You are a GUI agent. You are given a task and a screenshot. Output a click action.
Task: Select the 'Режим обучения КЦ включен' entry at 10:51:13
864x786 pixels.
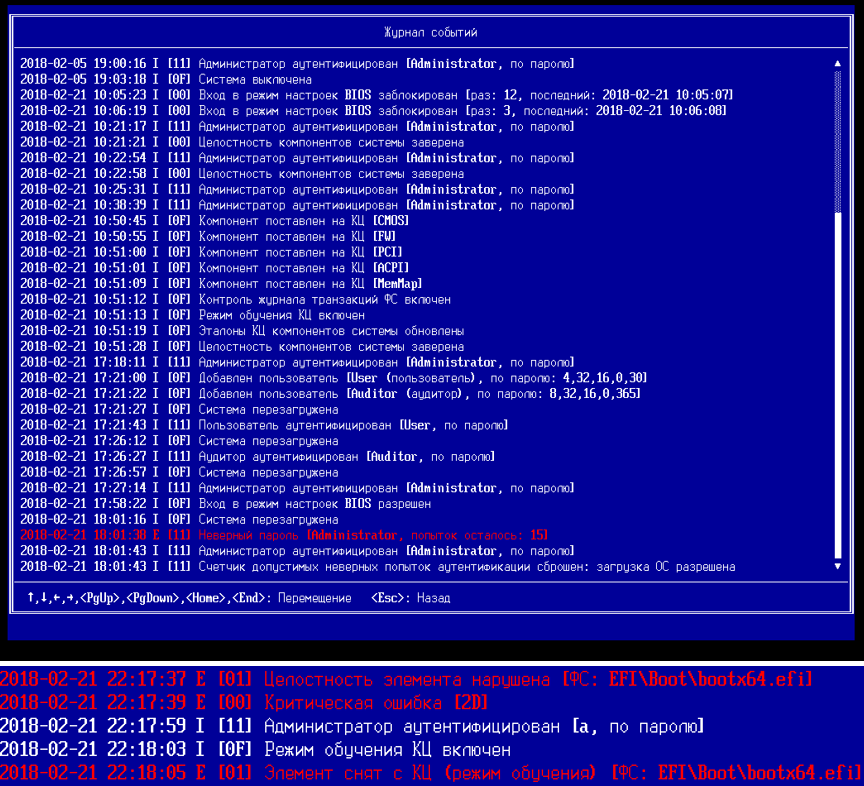[192, 315]
